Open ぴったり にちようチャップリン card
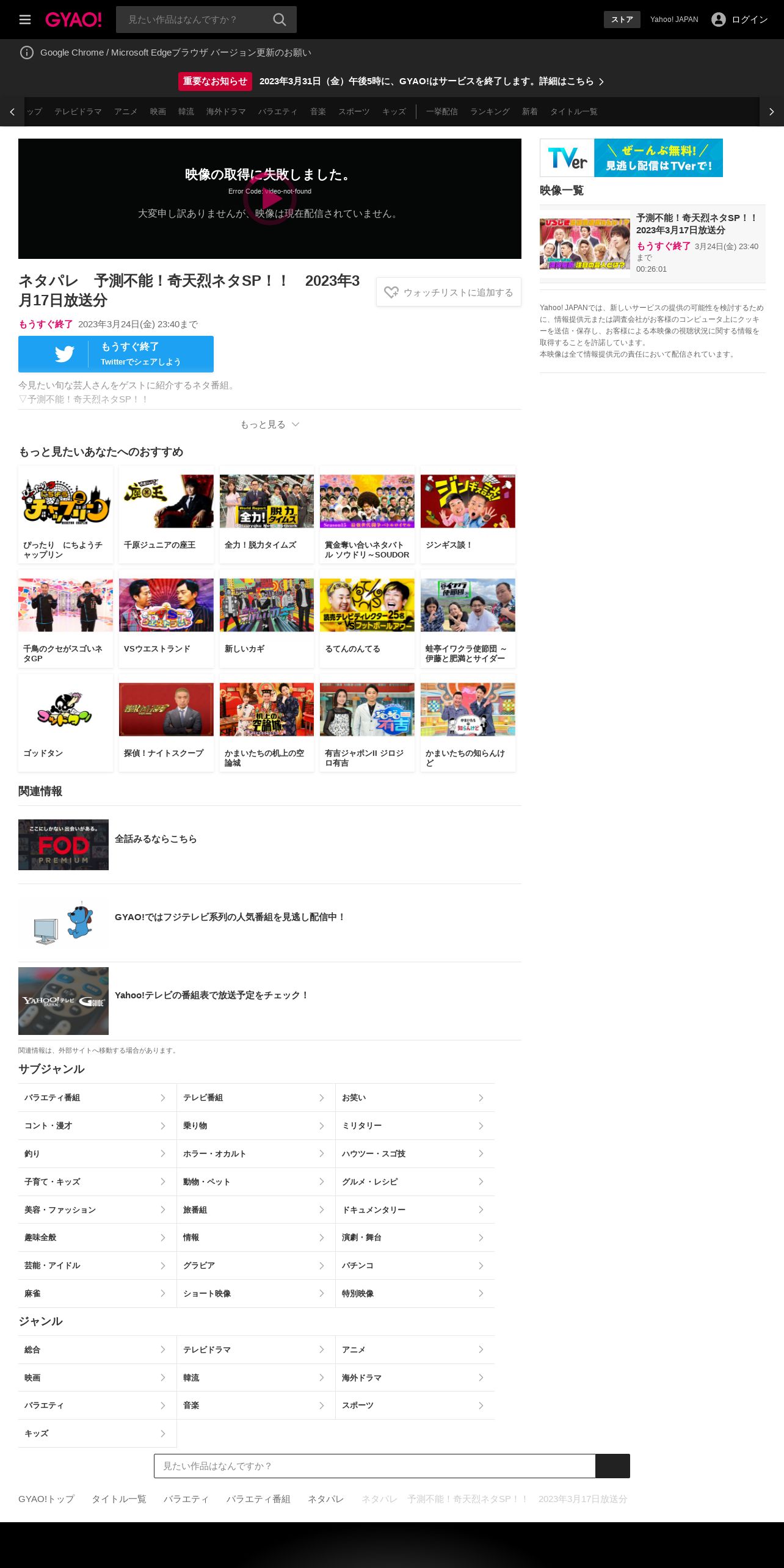Viewport: 784px width, 1568px height. pyautogui.click(x=66, y=515)
